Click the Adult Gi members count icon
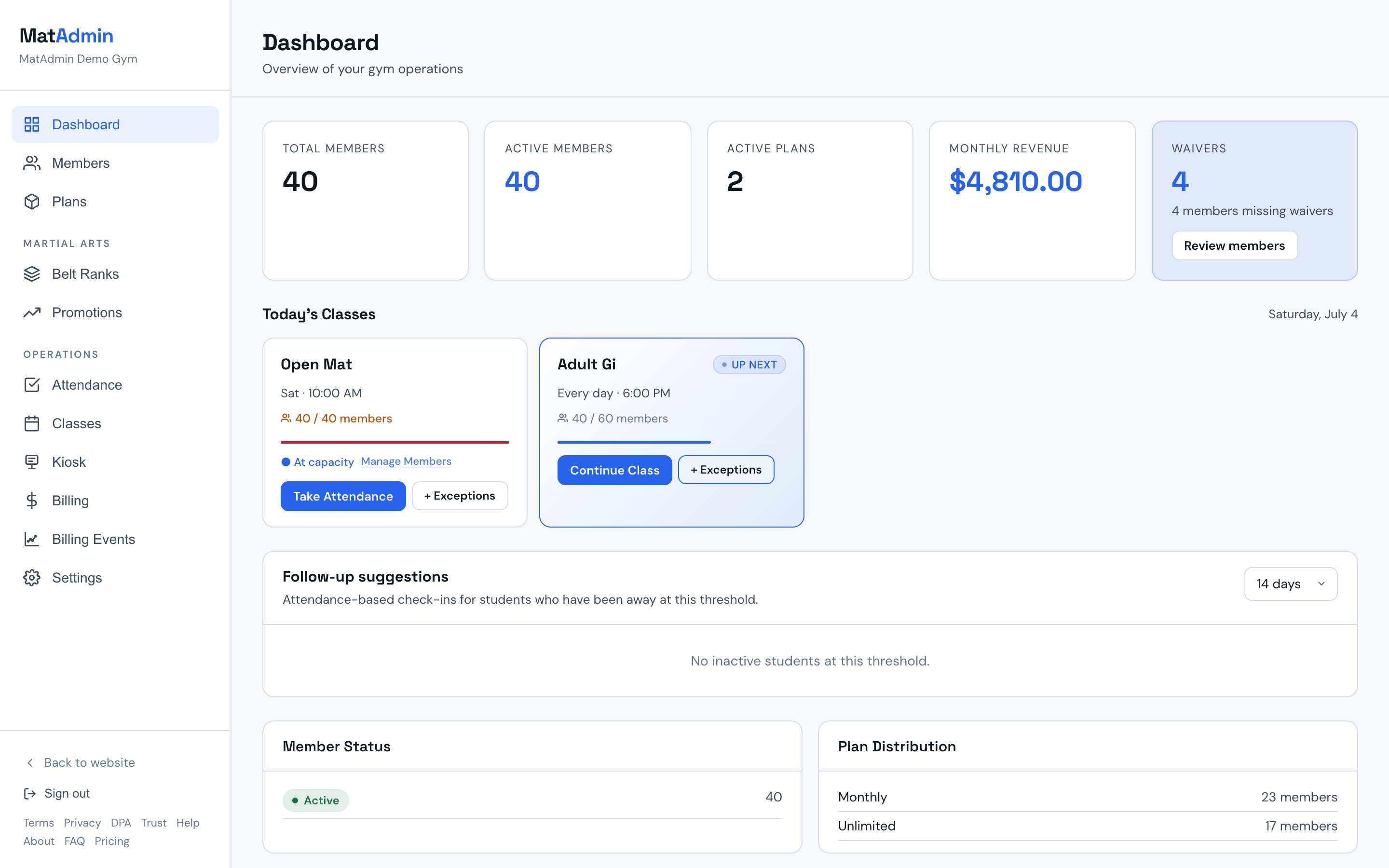This screenshot has width=1389, height=868. pos(562,418)
